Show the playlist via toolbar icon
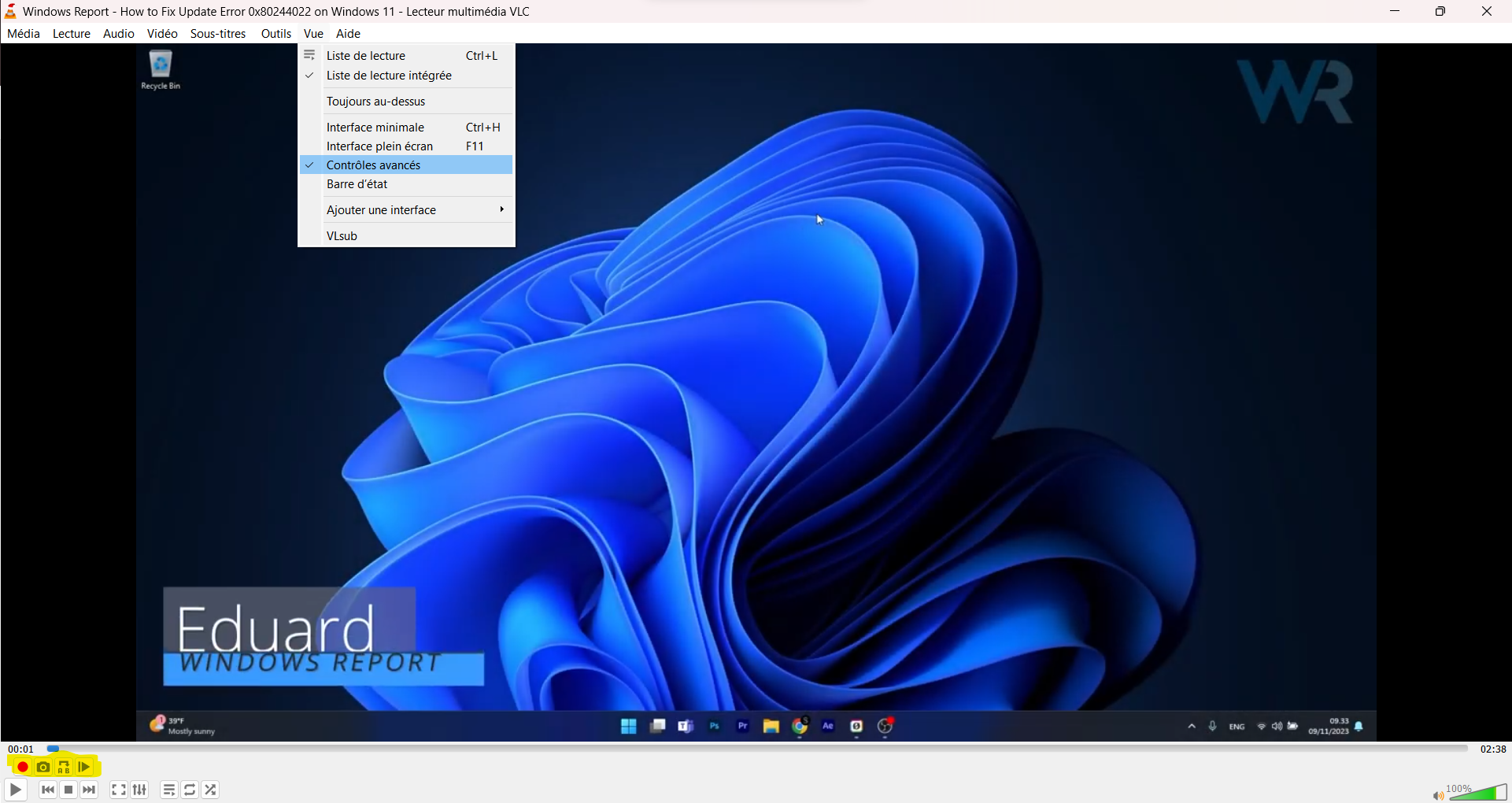This screenshot has height=803, width=1512. pos(169,790)
